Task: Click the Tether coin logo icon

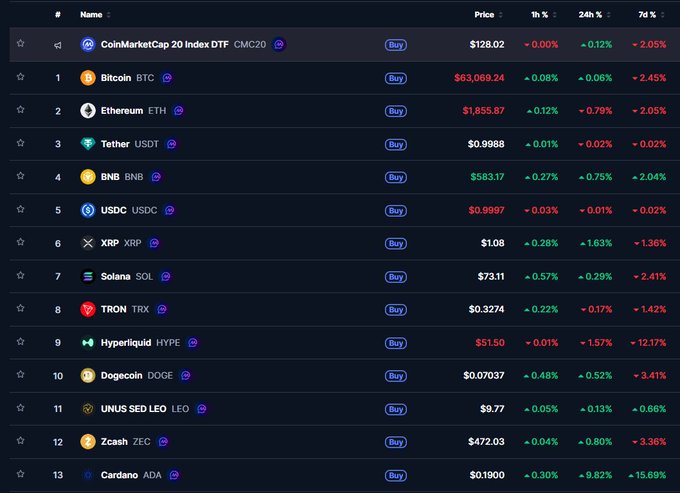Action: [88, 144]
